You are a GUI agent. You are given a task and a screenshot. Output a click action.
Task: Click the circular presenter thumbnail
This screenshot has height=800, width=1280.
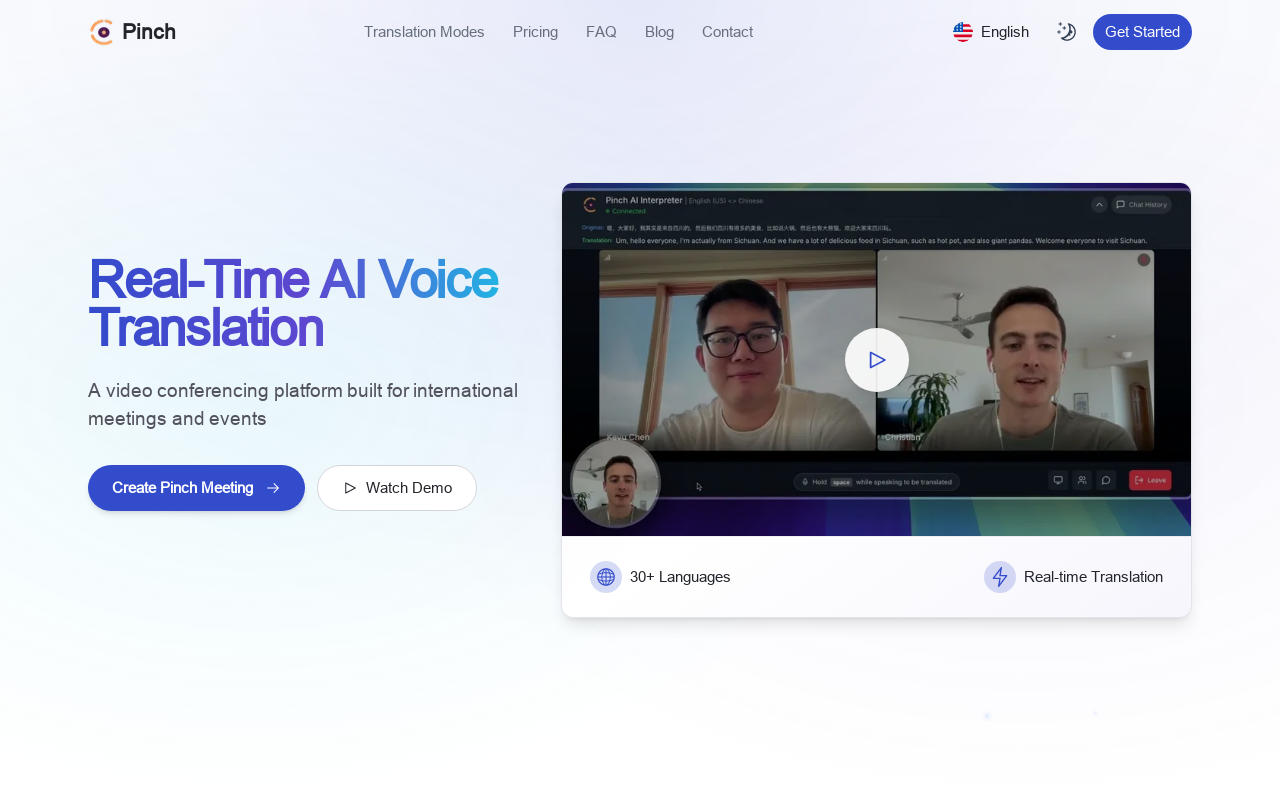click(x=615, y=483)
